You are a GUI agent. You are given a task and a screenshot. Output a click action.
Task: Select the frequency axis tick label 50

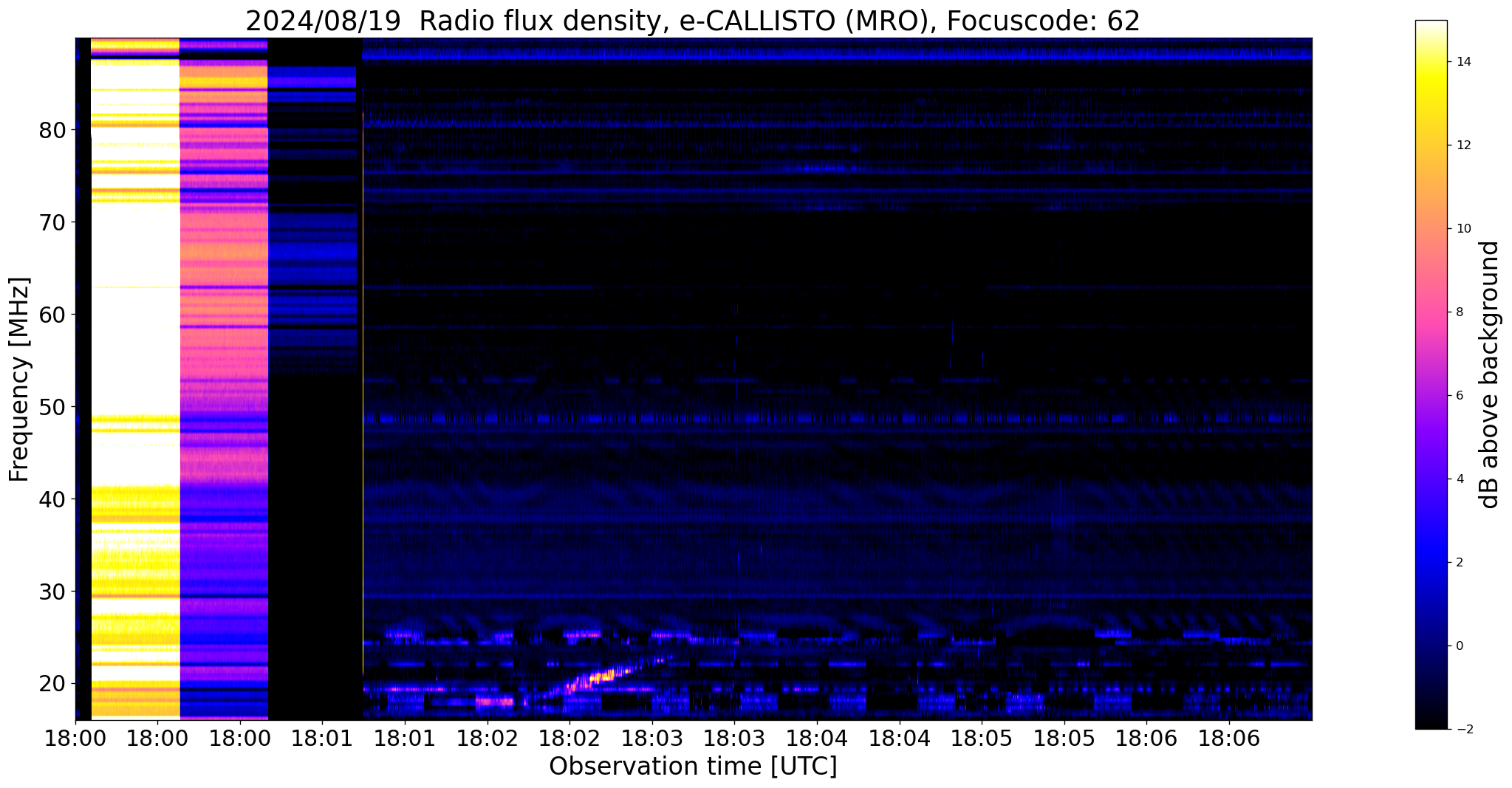pos(52,408)
